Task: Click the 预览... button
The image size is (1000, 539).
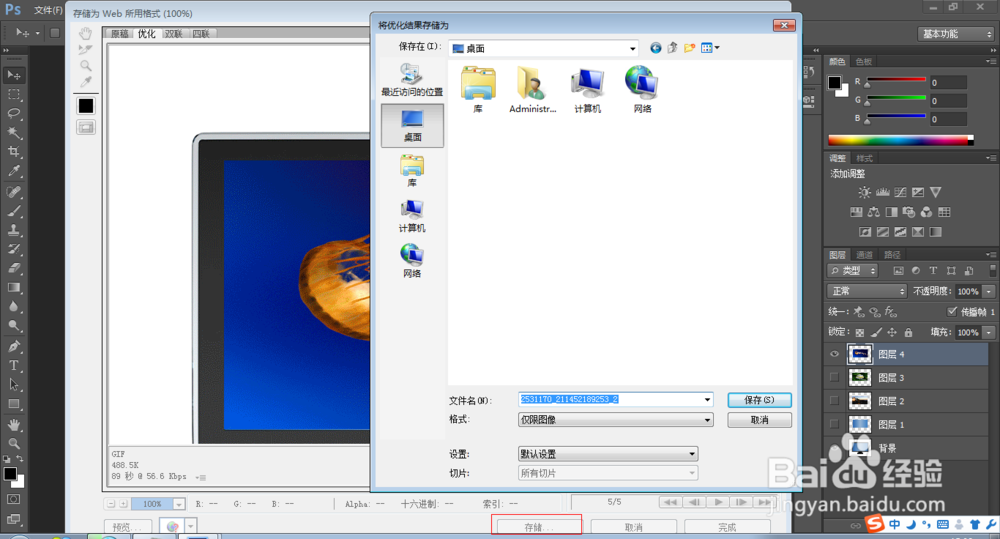Action: click(128, 527)
